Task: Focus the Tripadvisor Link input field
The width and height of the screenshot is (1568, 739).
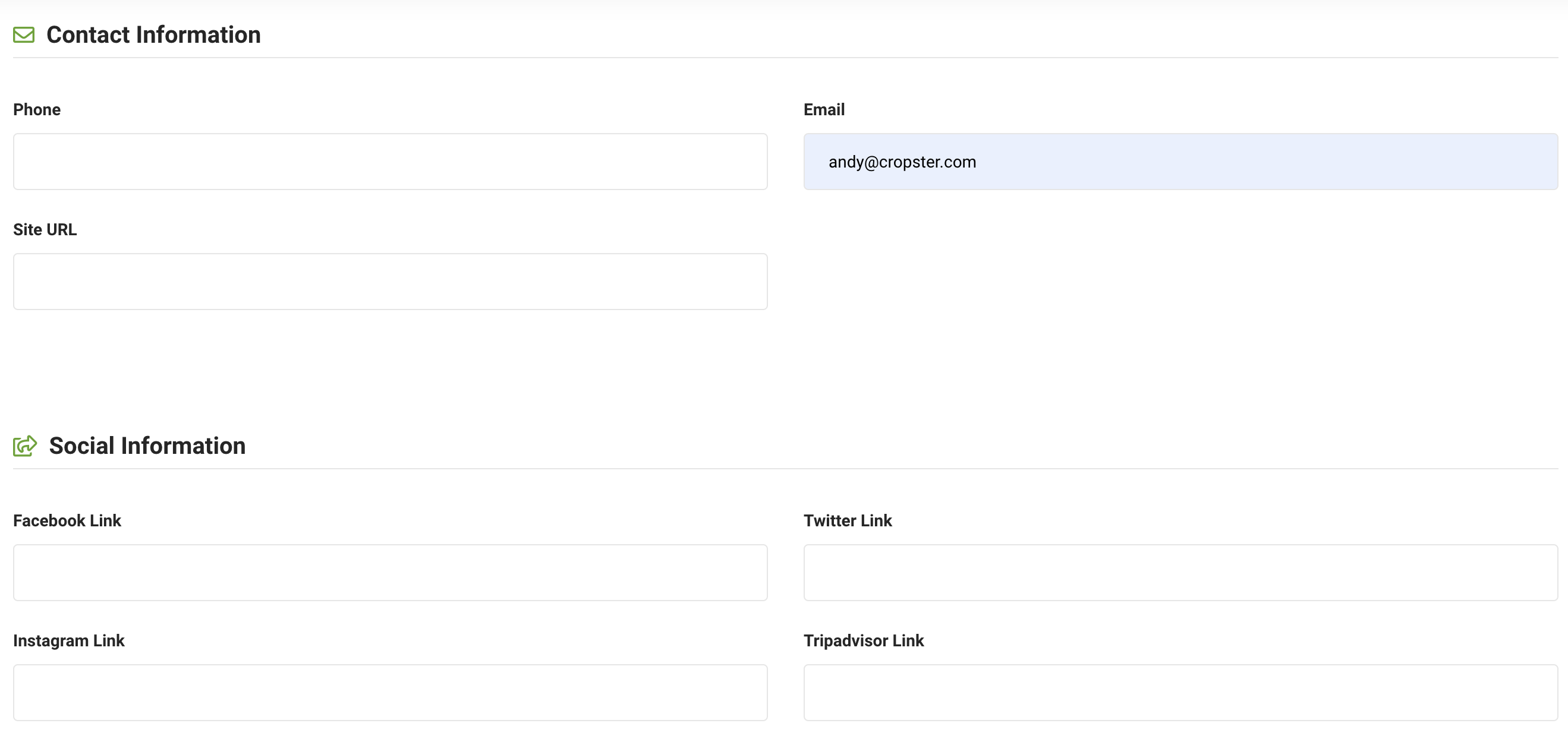Action: 1180,692
